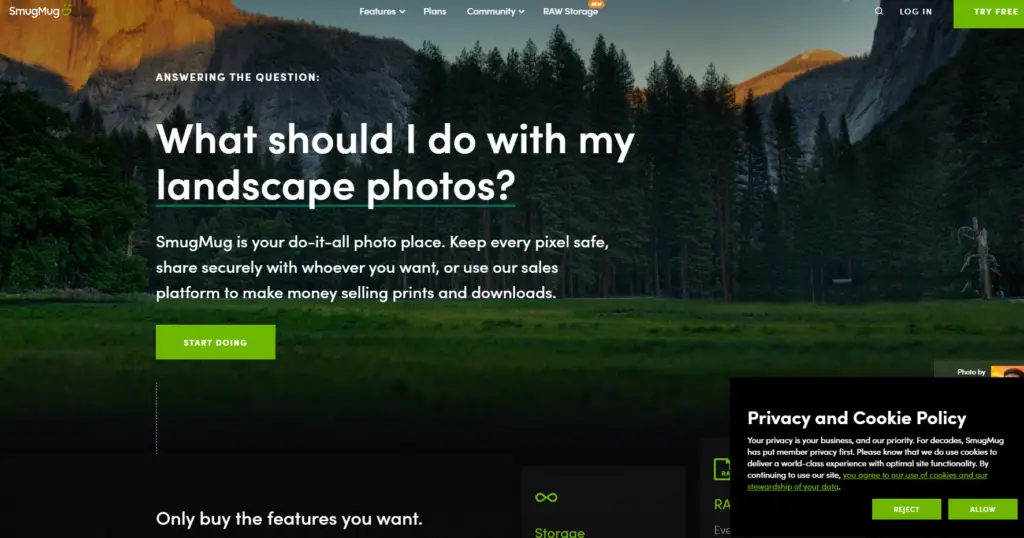Go to RAW Storage page
1024x538 pixels.
(x=570, y=12)
